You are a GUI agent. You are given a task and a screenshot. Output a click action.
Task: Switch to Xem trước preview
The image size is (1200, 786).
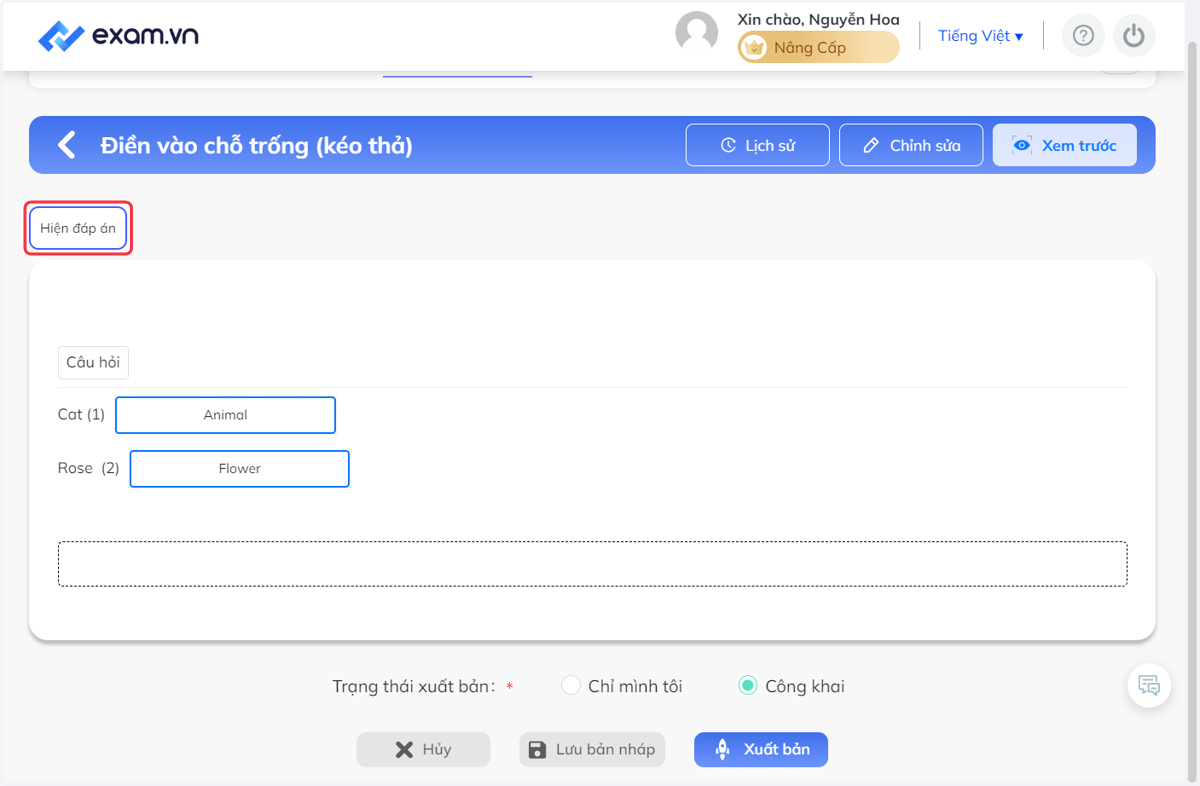coord(1064,145)
